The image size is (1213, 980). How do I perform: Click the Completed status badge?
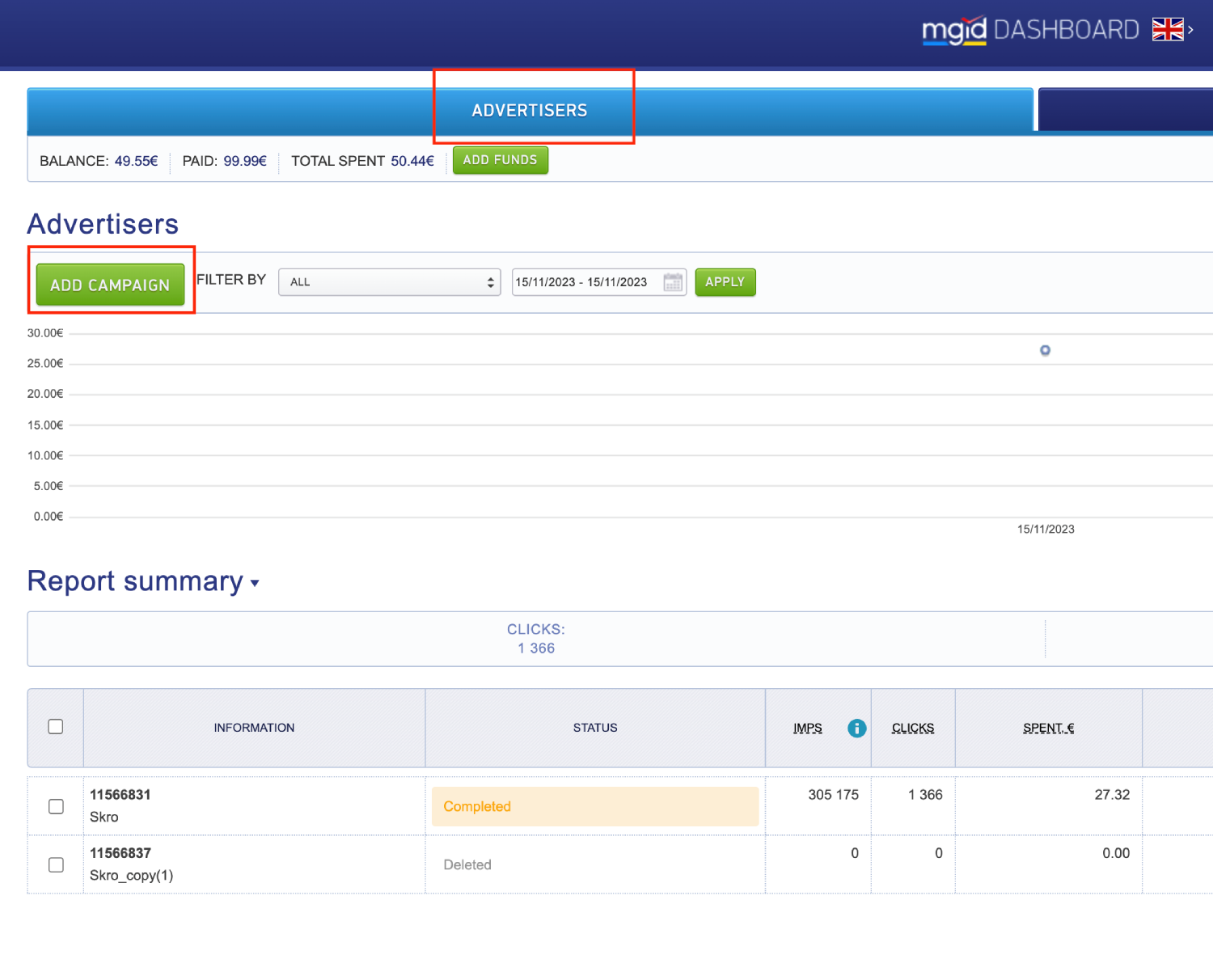595,806
